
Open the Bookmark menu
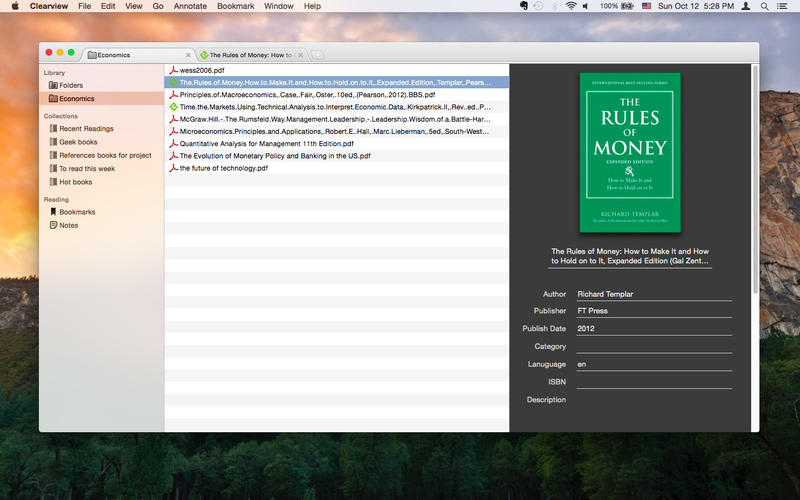[x=235, y=6]
